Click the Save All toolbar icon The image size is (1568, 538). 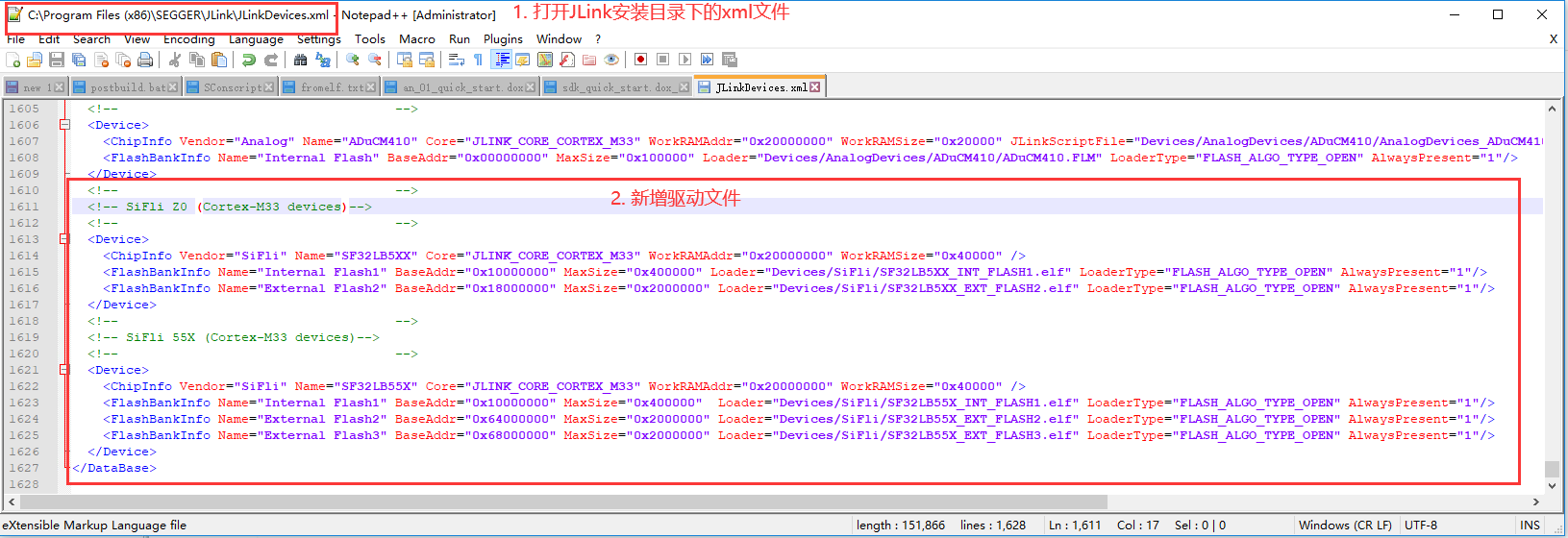click(x=79, y=60)
